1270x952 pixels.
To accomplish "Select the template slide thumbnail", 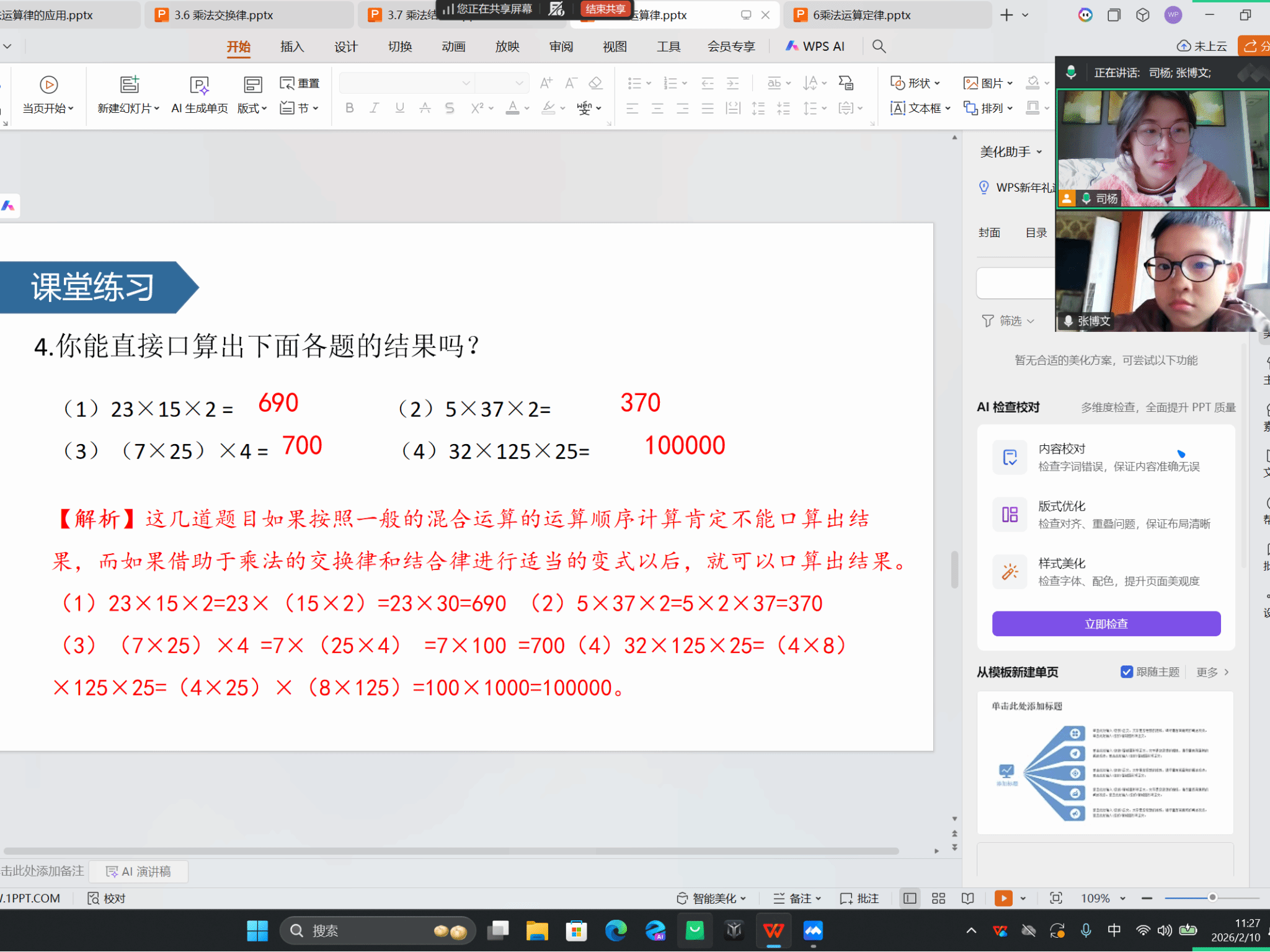I will click(1105, 763).
